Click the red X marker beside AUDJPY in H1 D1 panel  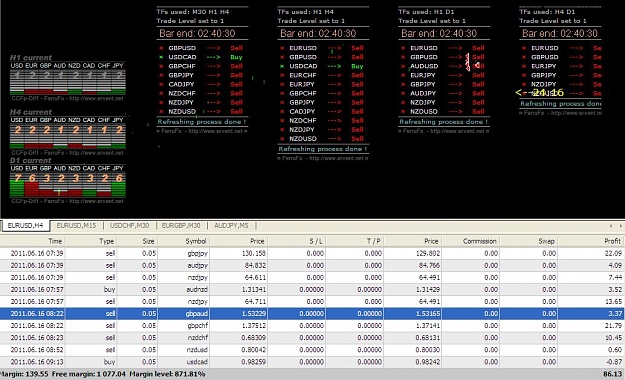403,93
